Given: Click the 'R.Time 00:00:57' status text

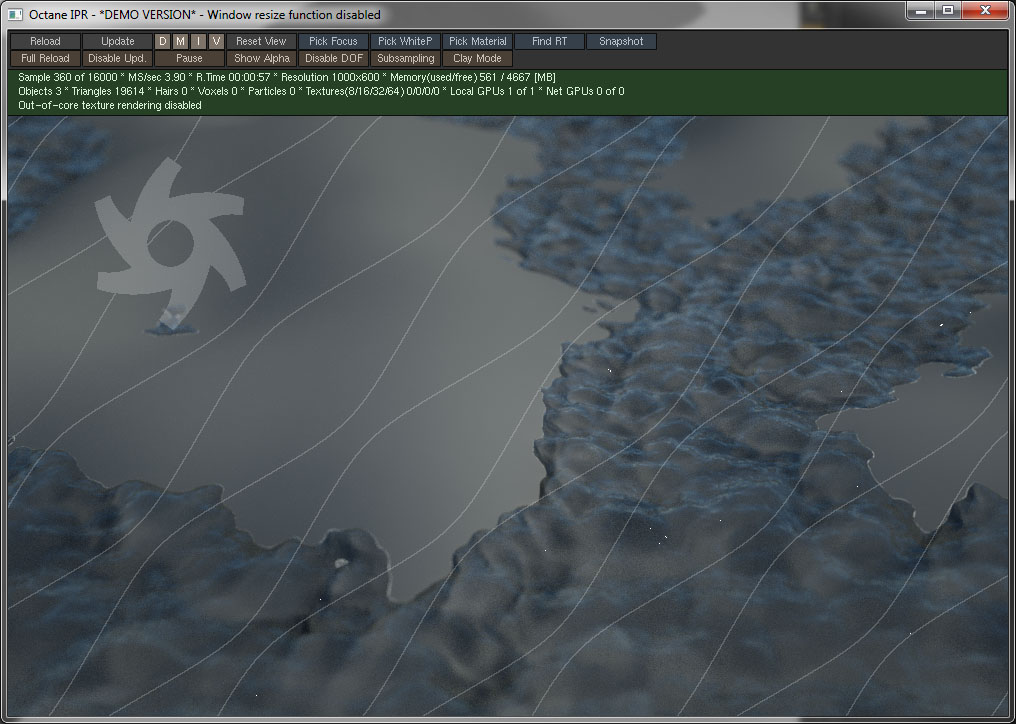Looking at the screenshot, I should point(234,77).
